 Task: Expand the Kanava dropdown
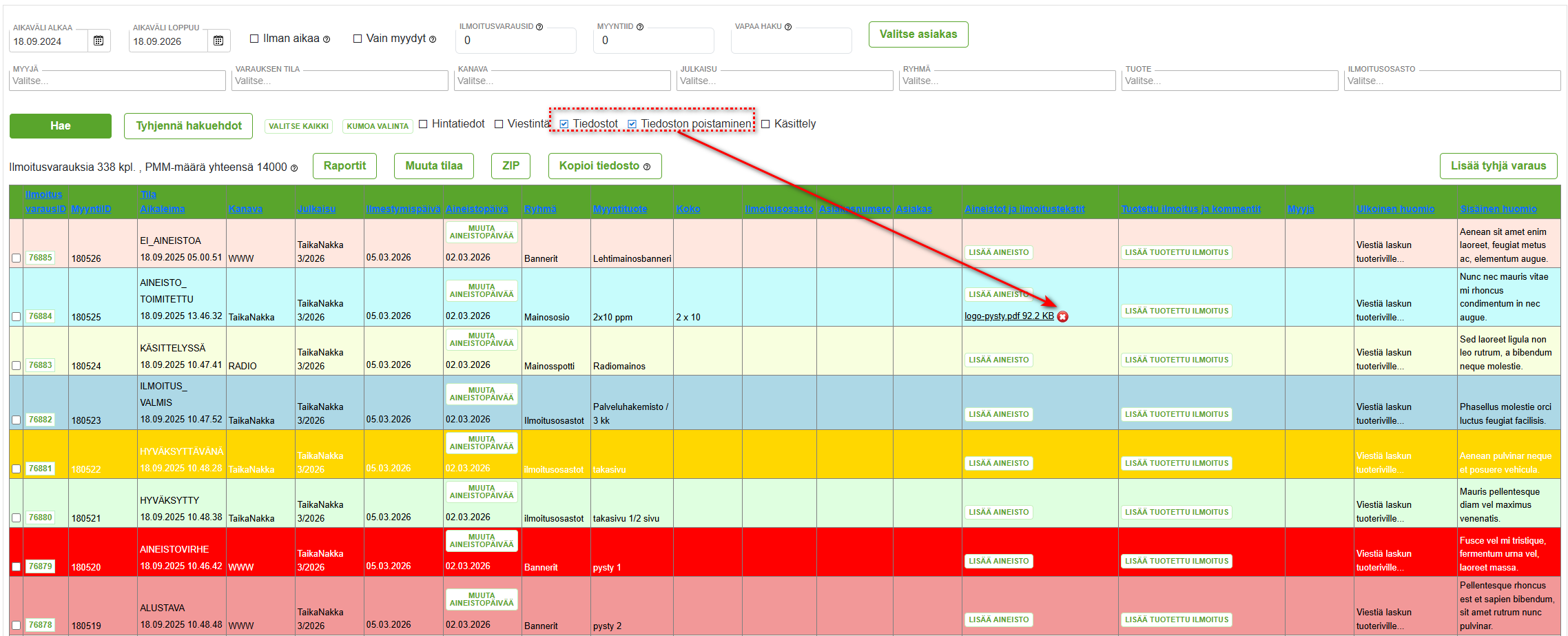(x=563, y=81)
